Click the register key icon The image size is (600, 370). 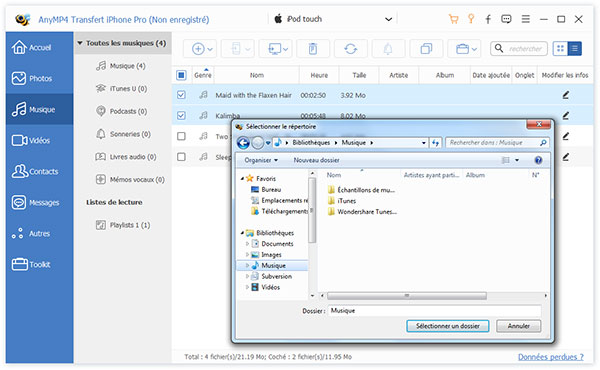(x=471, y=19)
